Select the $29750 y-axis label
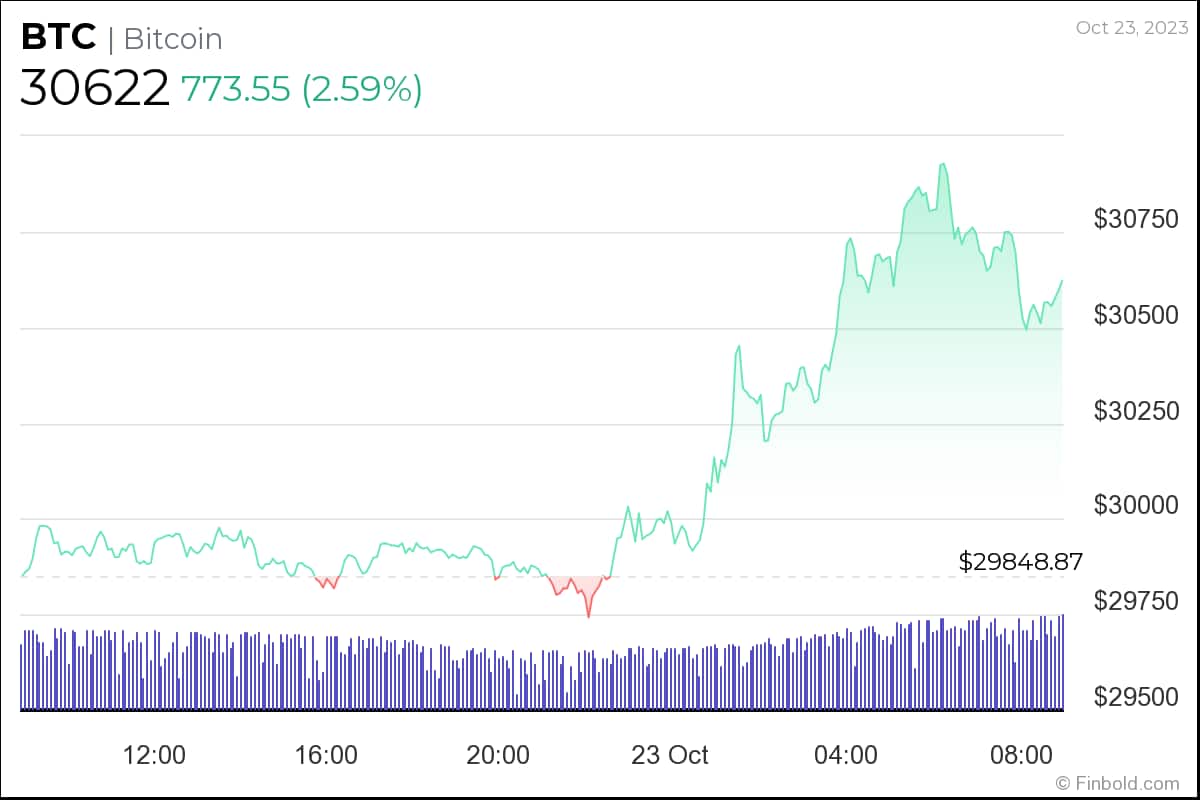 coord(1138,601)
